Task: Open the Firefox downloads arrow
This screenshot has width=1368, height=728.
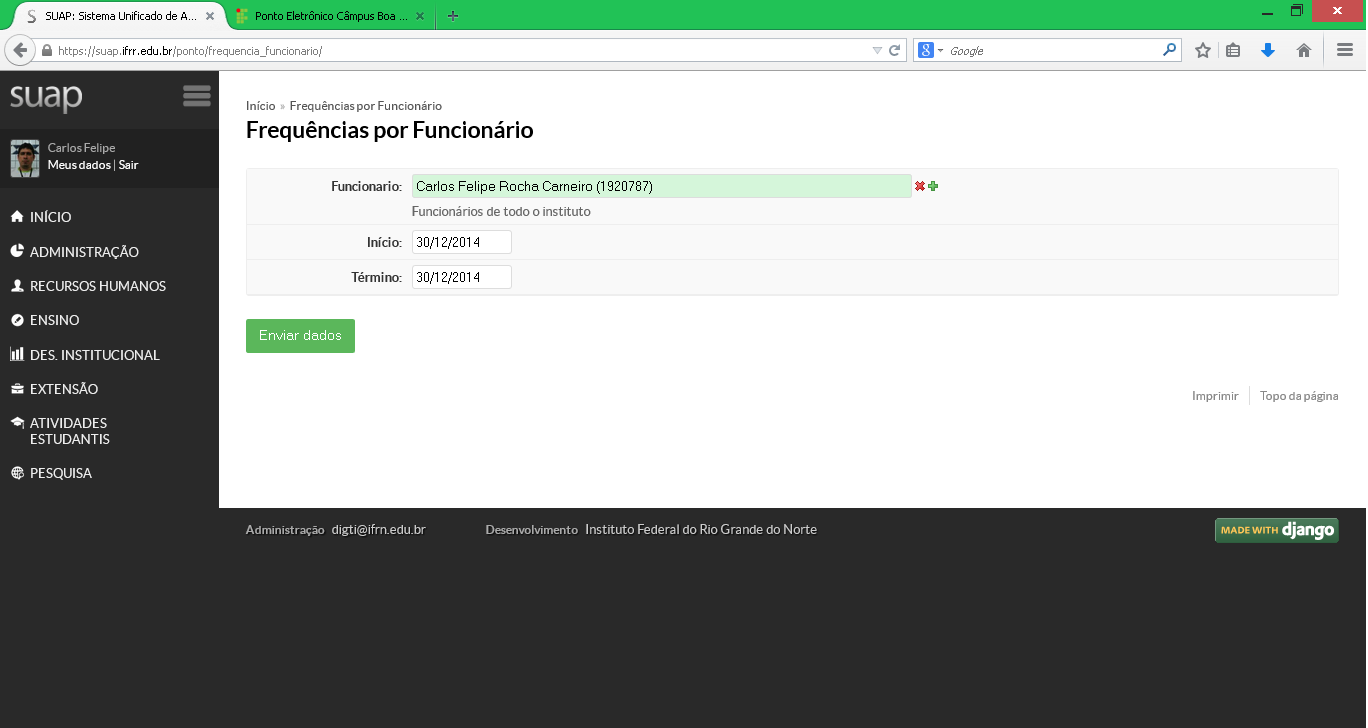Action: 1268,50
